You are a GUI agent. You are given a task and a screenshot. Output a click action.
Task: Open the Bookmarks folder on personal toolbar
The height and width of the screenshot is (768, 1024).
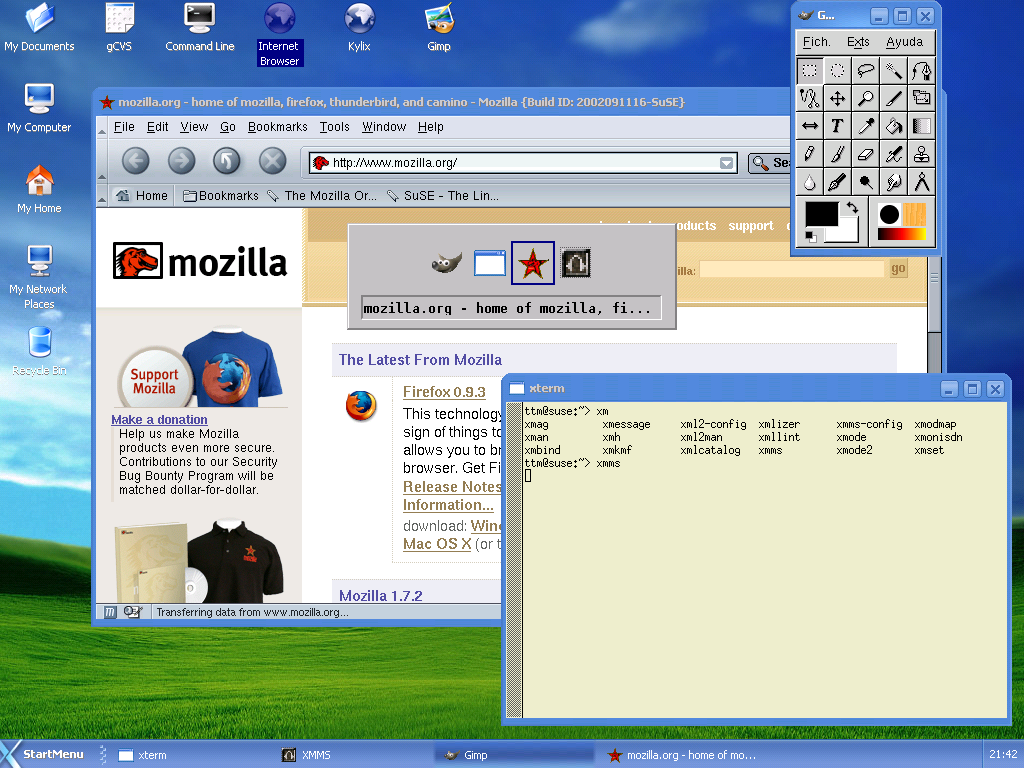point(221,195)
